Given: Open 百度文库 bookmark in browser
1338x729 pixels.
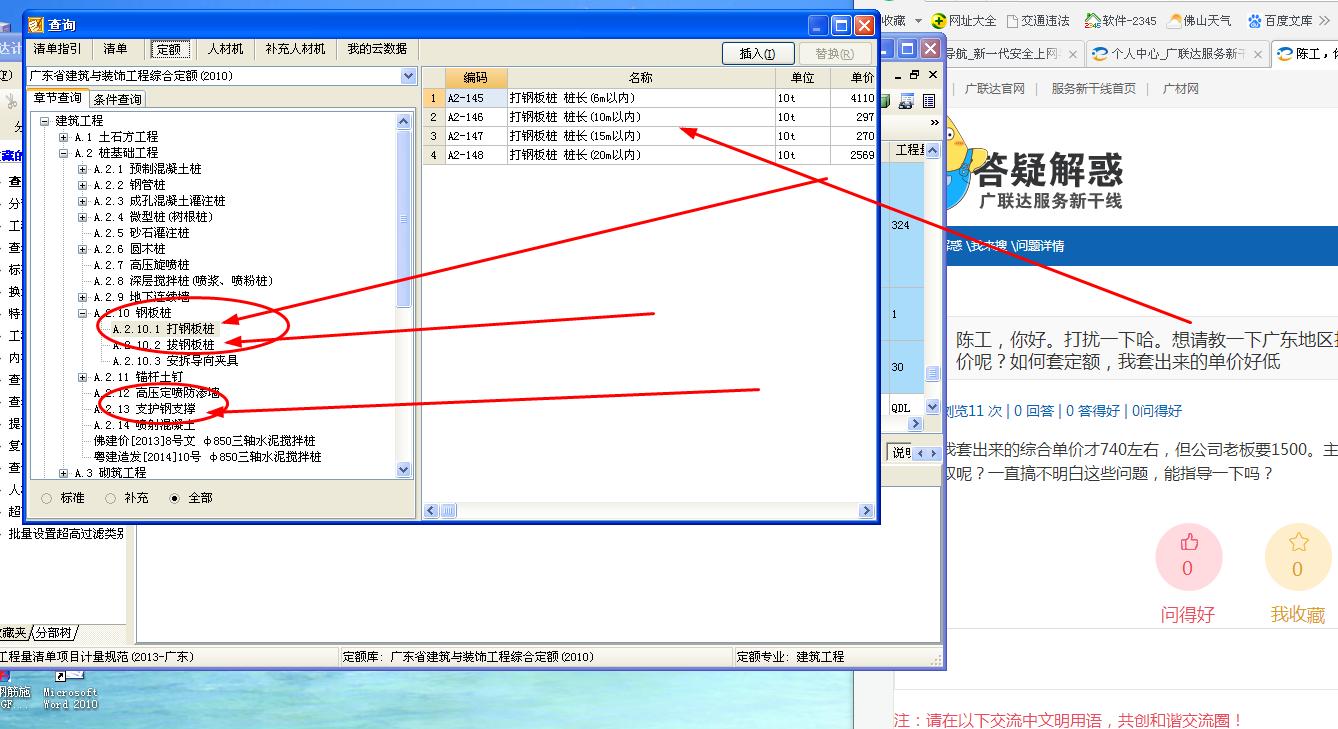Looking at the screenshot, I should coord(1280,20).
